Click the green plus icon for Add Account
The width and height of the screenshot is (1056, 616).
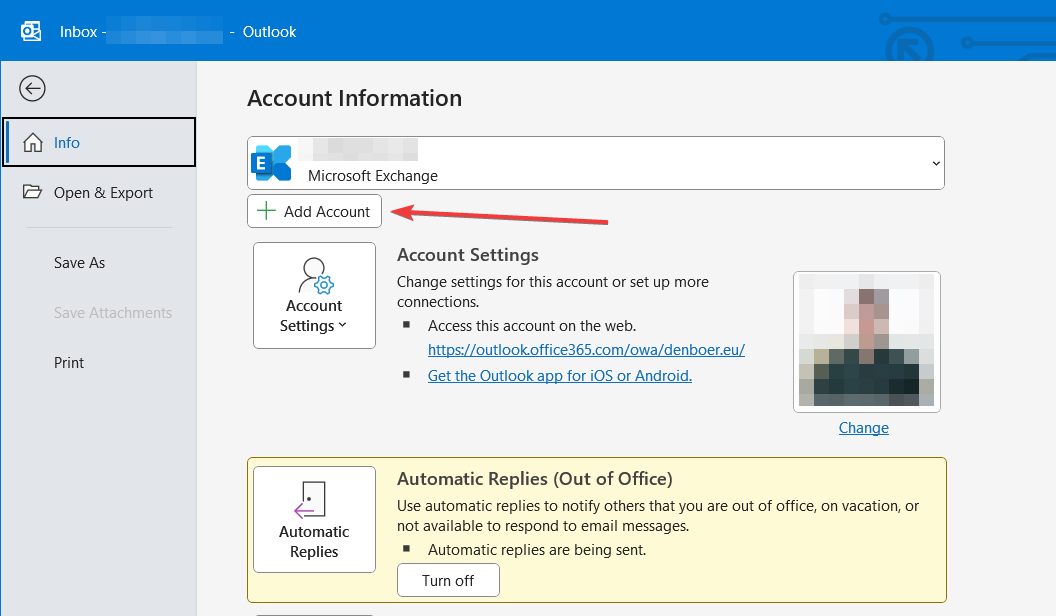coord(266,211)
